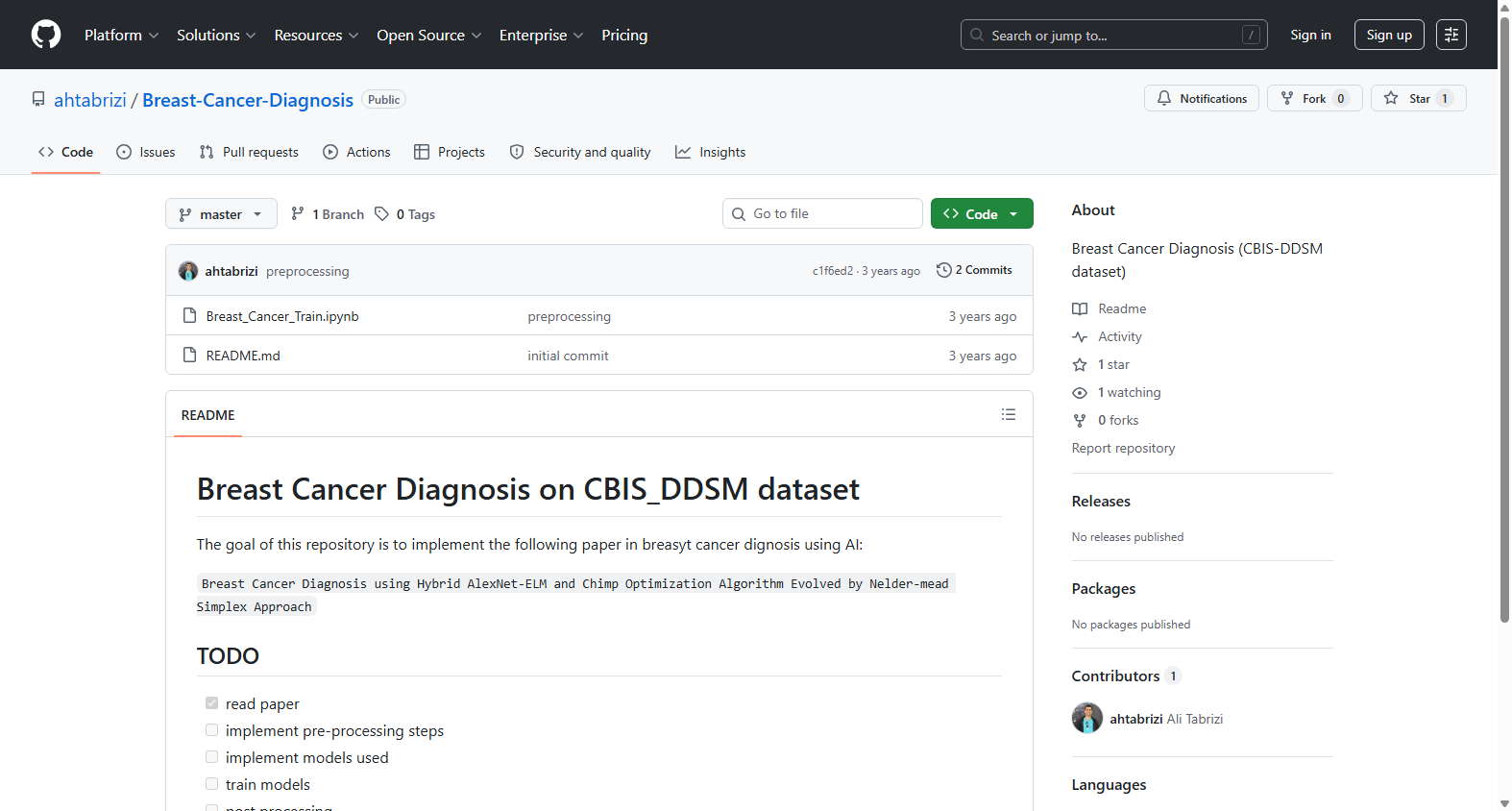Toggle the 'read paper' checkbox
This screenshot has height=811, width=1512.
(x=211, y=703)
